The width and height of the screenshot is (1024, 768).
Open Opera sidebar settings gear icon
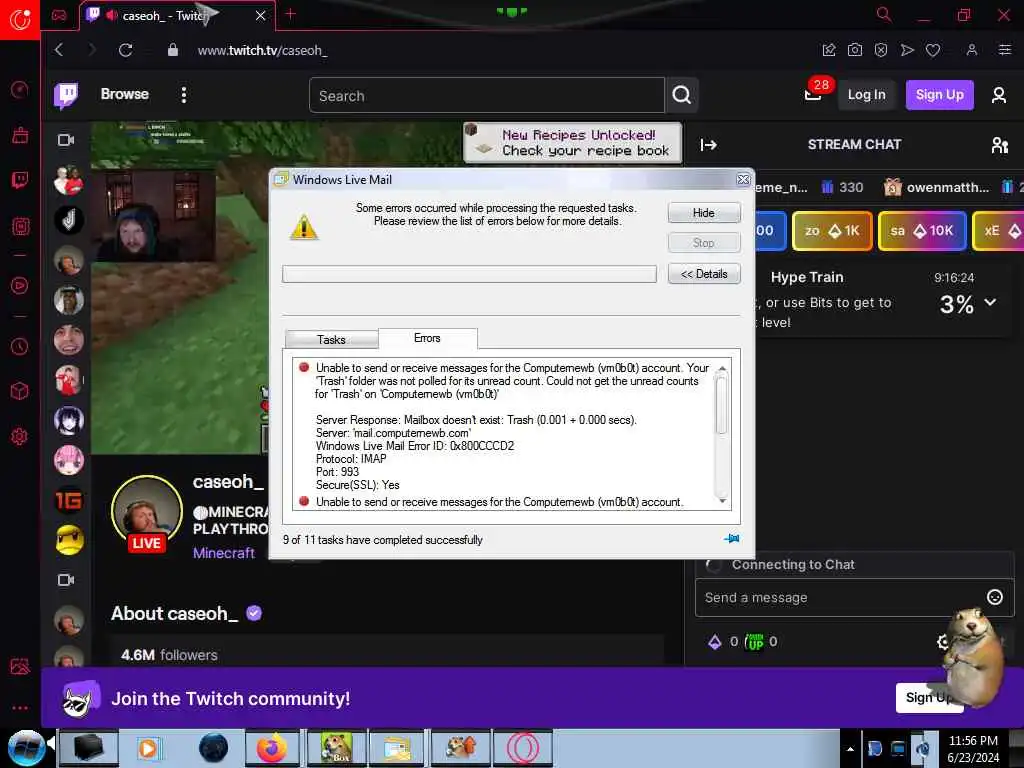20,436
